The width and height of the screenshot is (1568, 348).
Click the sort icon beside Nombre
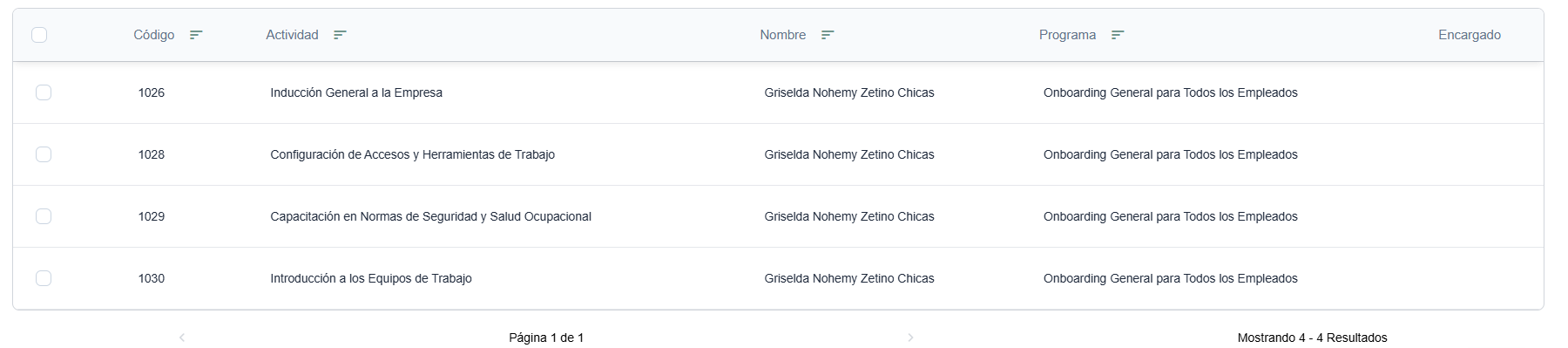tap(828, 35)
